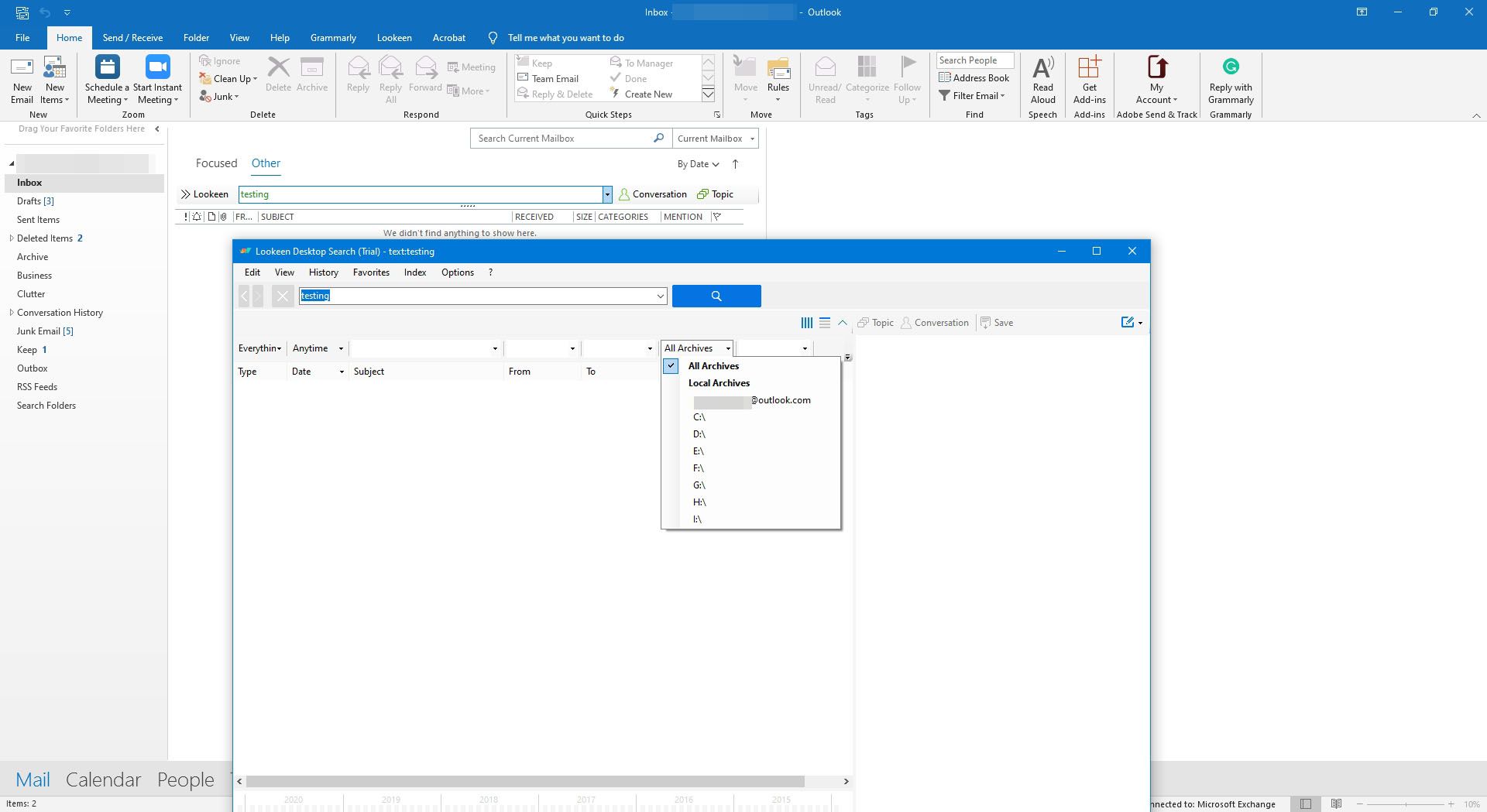Reverse sort order arrow in message list
The width and height of the screenshot is (1487, 812).
pos(735,164)
